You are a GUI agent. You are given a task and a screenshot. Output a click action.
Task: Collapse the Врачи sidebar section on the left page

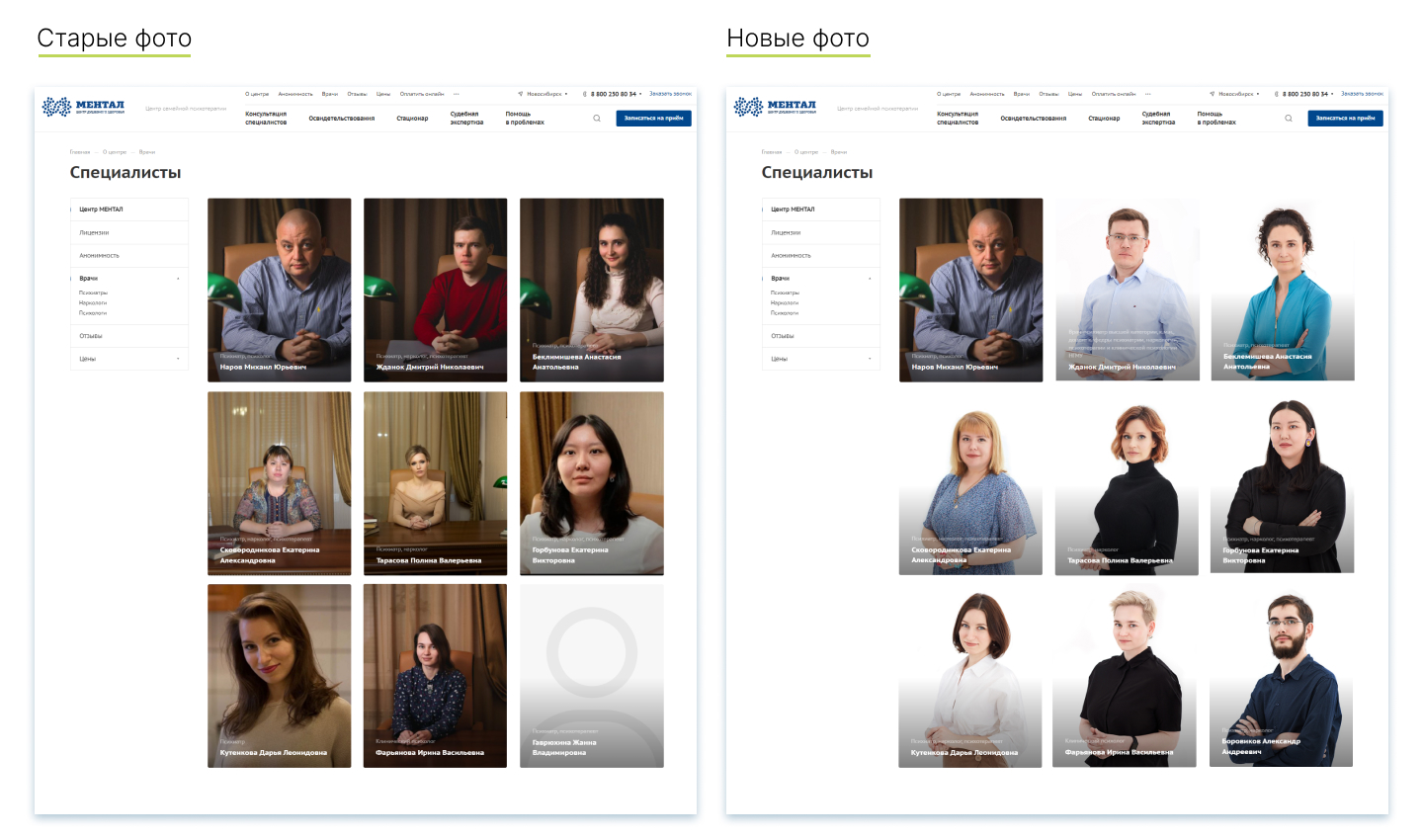pyautogui.click(x=178, y=279)
